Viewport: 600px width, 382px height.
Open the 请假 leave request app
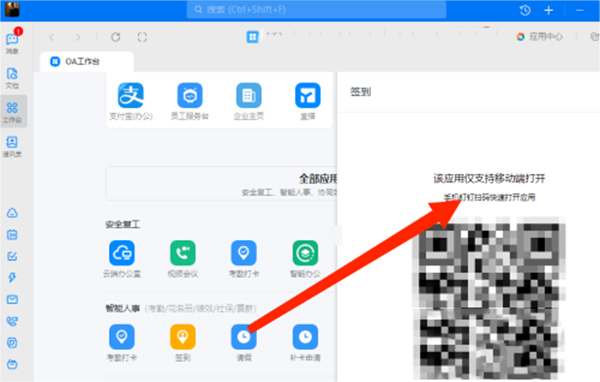click(x=244, y=343)
